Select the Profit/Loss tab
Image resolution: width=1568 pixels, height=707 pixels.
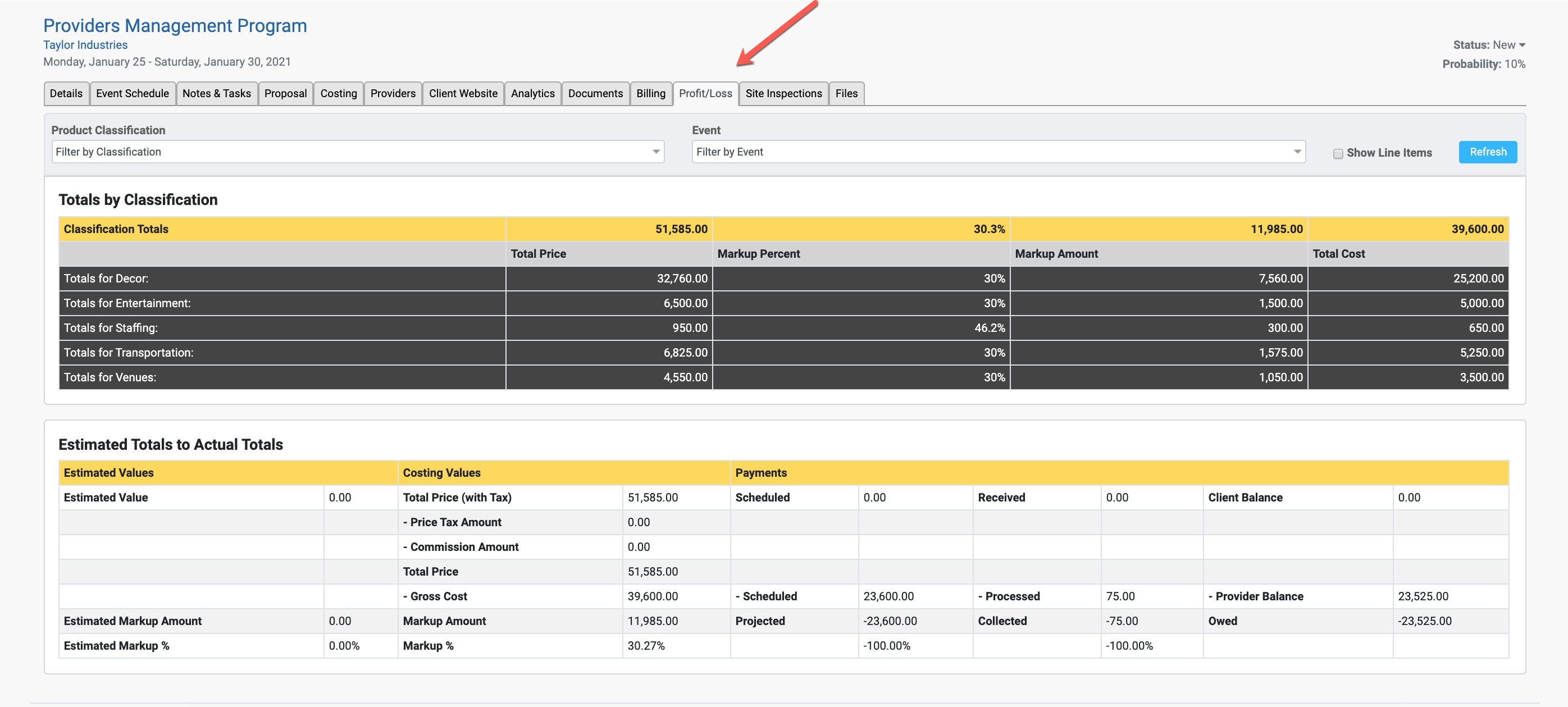click(705, 94)
